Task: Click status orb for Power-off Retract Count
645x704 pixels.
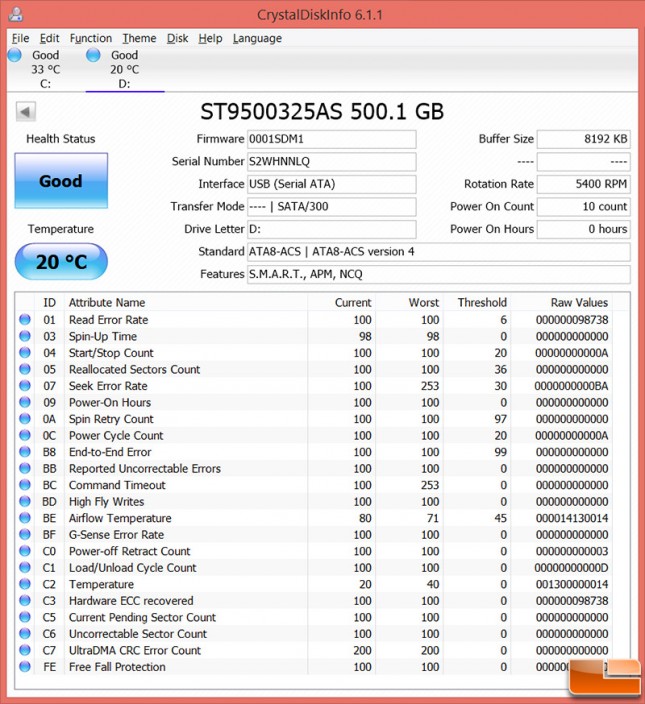Action: coord(25,551)
